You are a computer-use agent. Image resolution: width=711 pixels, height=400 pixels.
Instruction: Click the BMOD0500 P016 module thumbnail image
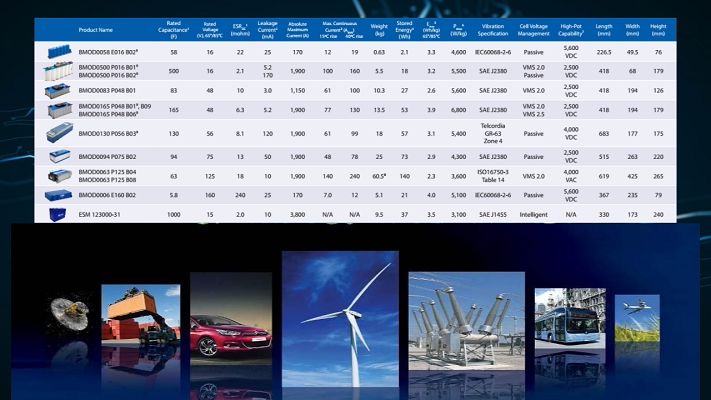[58, 71]
